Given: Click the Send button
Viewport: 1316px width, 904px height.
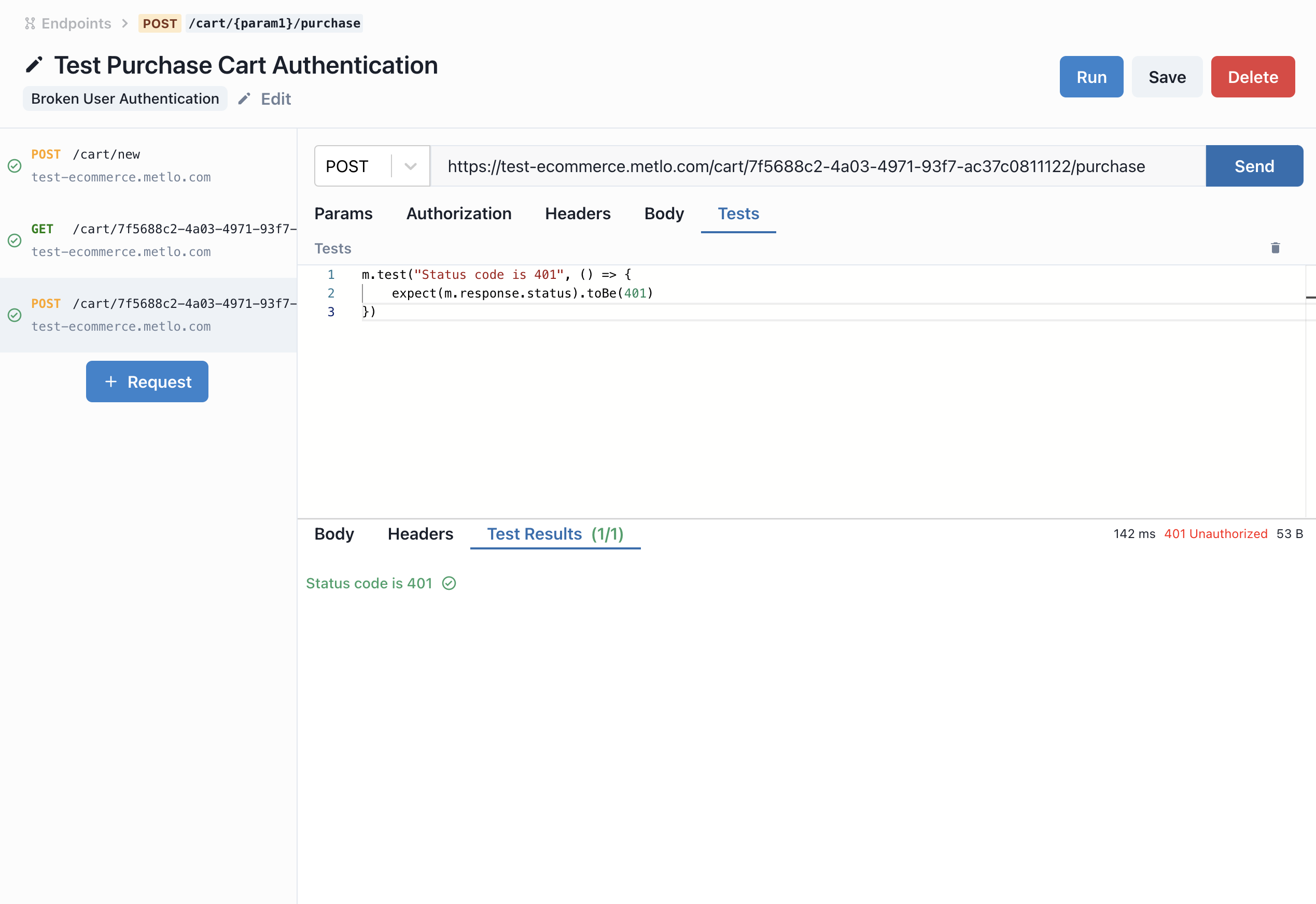Looking at the screenshot, I should pos(1254,166).
